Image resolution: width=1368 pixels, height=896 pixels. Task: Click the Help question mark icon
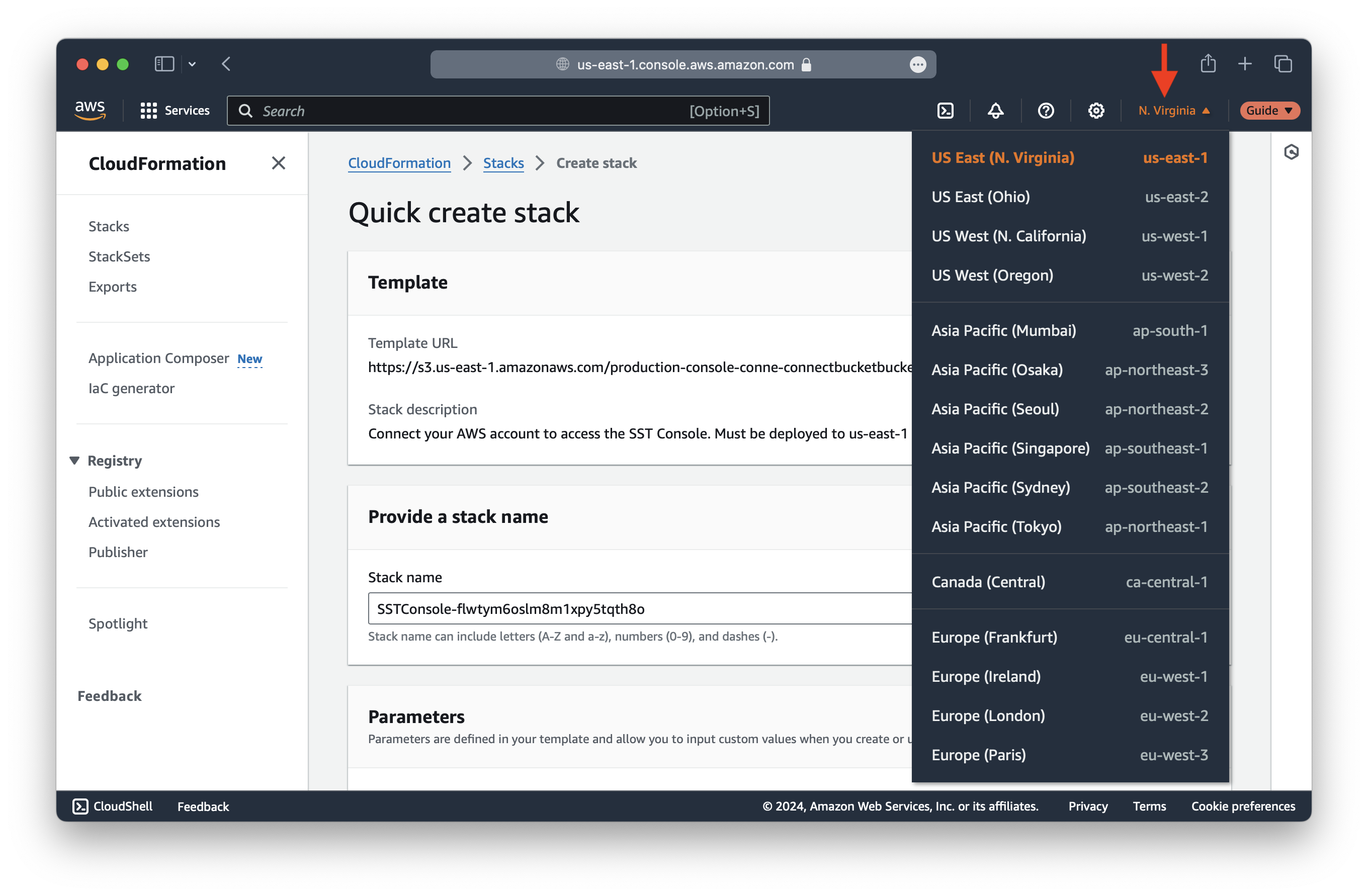pos(1046,109)
